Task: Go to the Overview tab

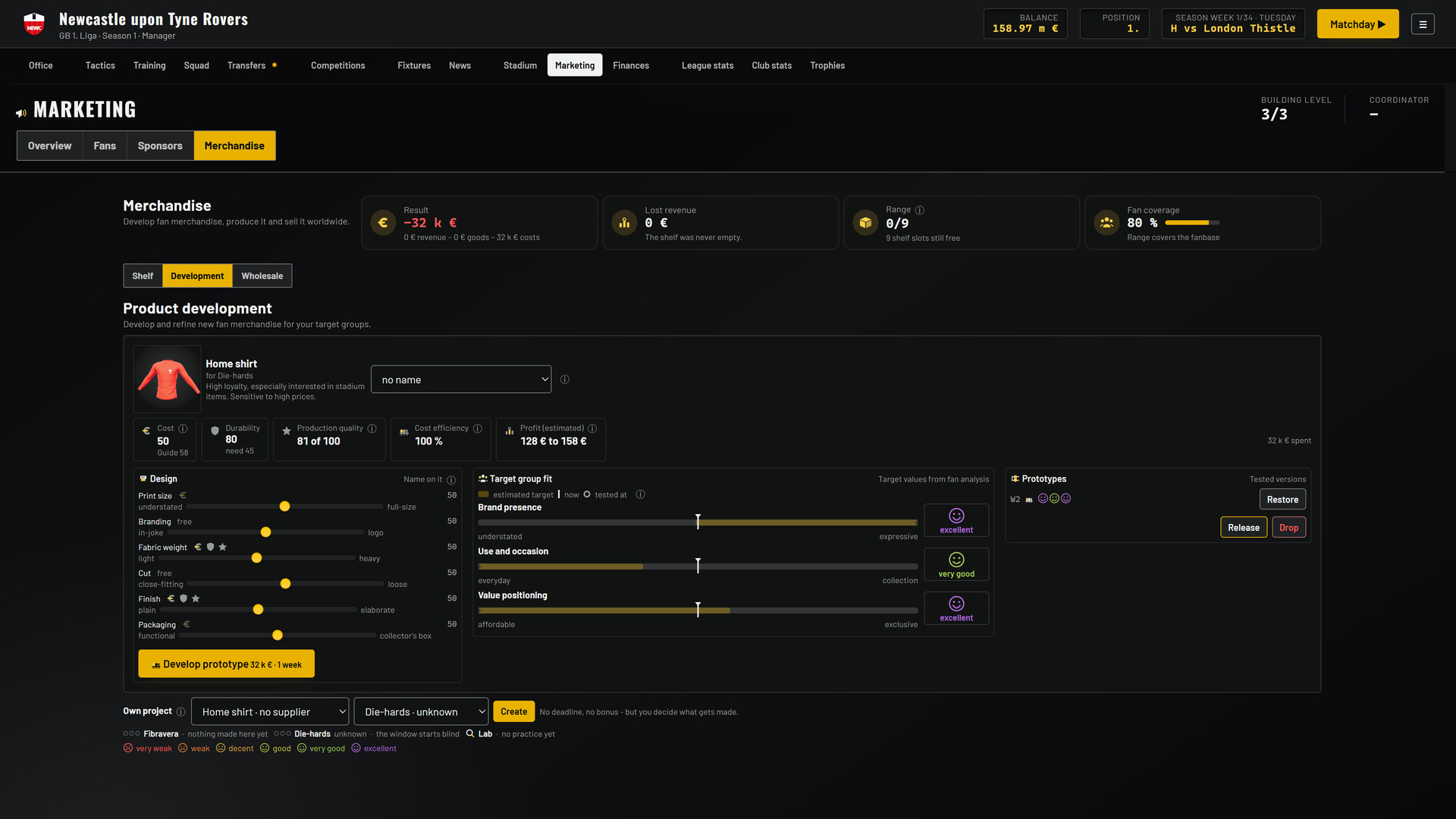Action: 50,146
